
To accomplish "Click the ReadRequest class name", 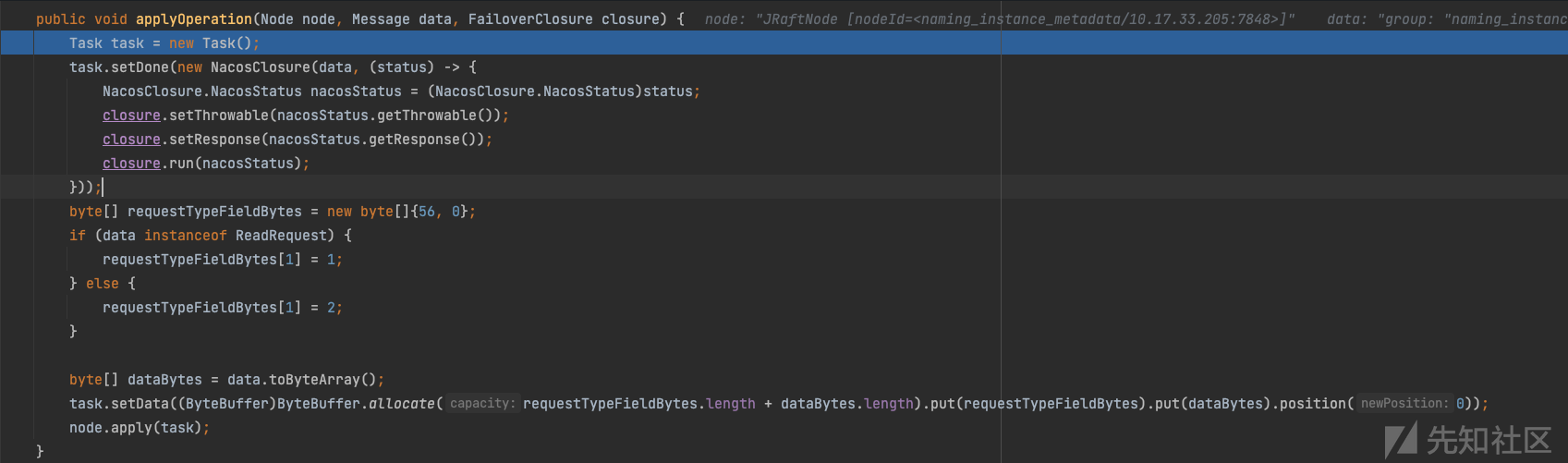I will point(281,235).
